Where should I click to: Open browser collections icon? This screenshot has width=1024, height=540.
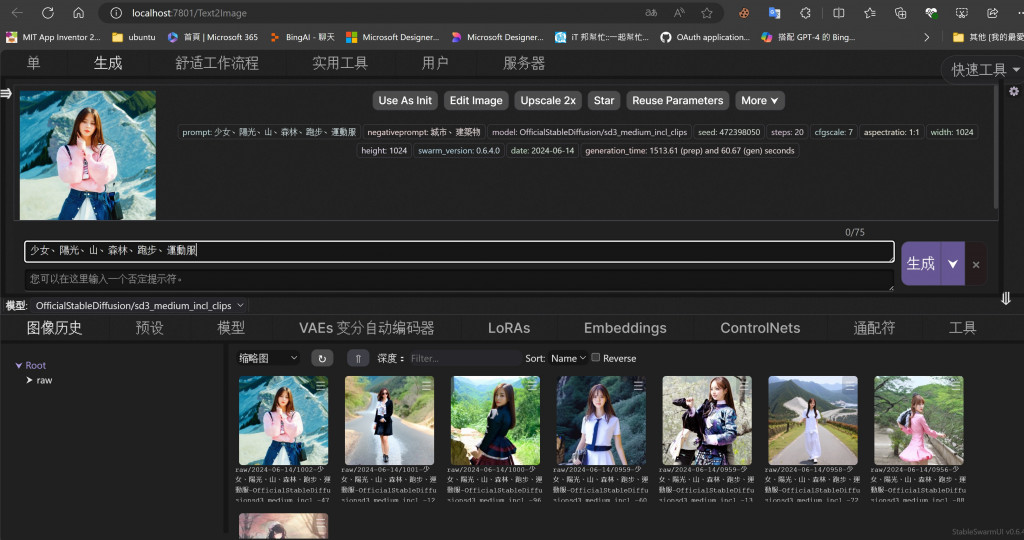(901, 13)
